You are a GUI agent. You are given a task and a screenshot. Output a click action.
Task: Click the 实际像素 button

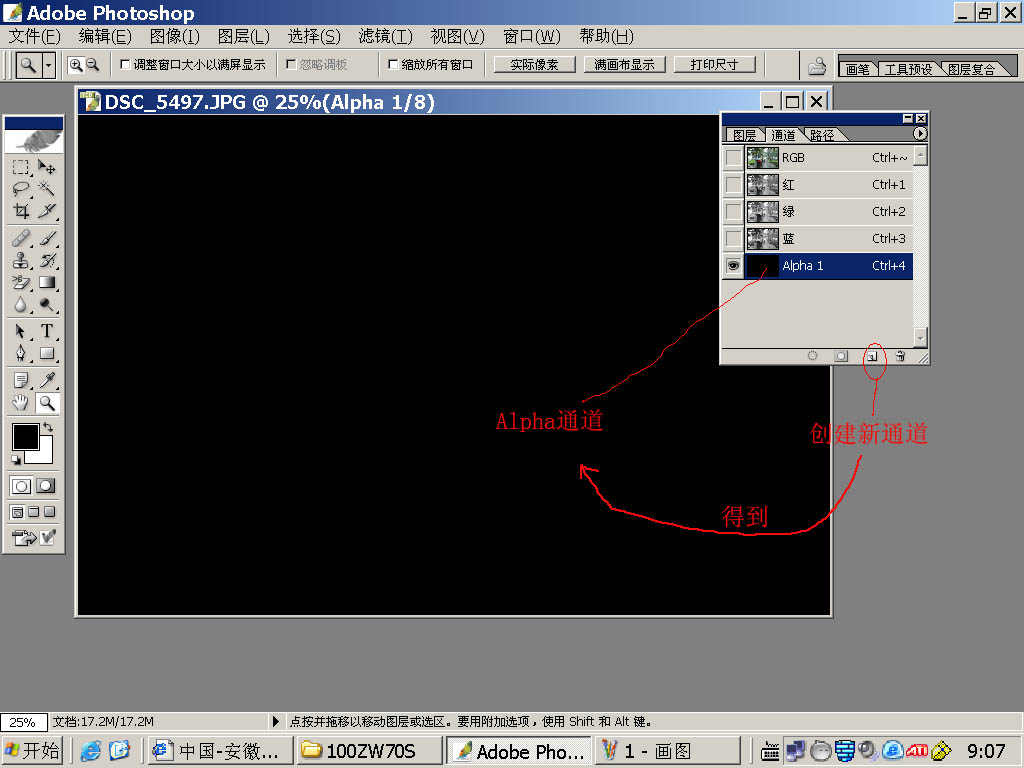(534, 65)
